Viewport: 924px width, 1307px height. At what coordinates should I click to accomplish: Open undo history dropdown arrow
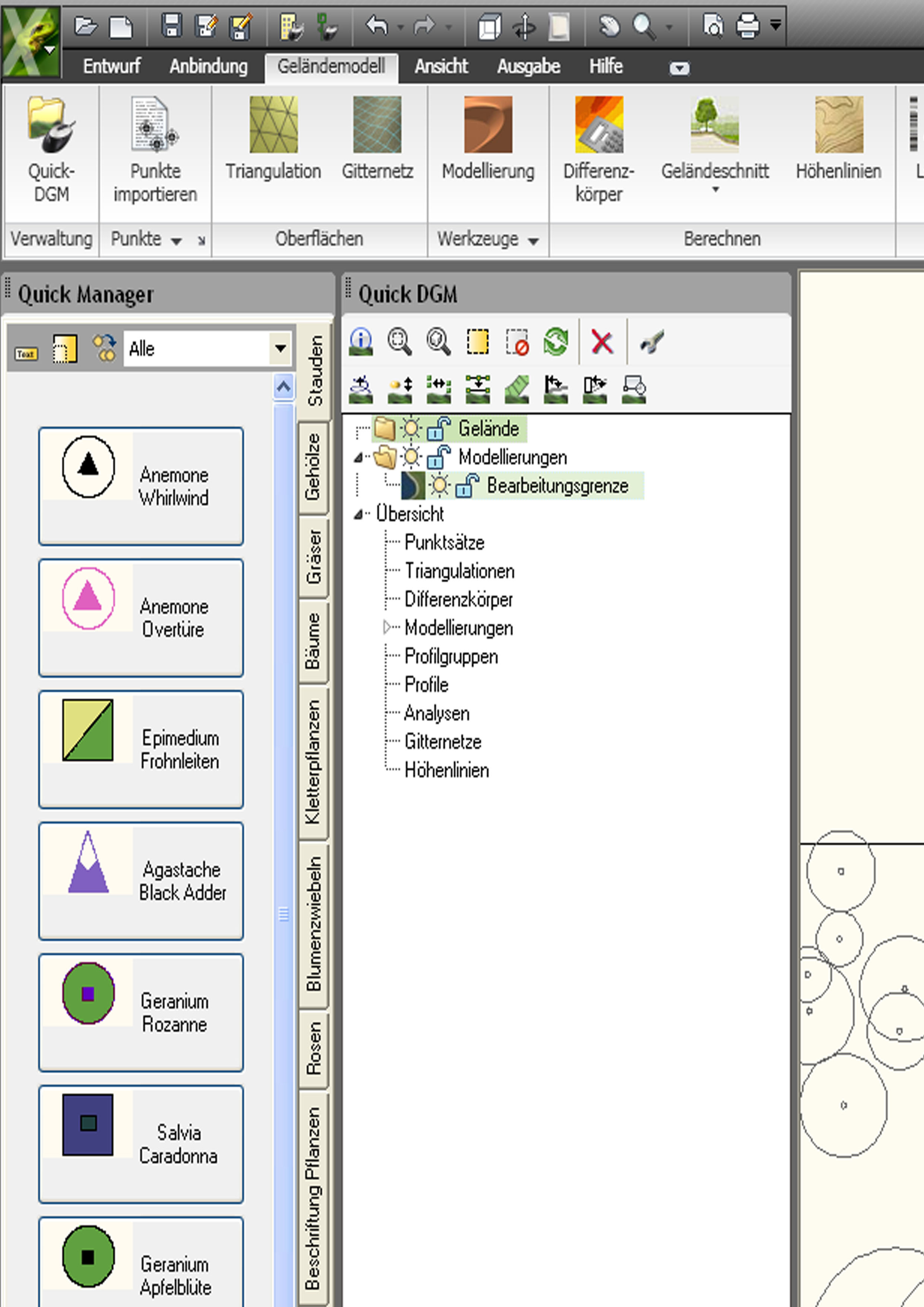pyautogui.click(x=400, y=27)
